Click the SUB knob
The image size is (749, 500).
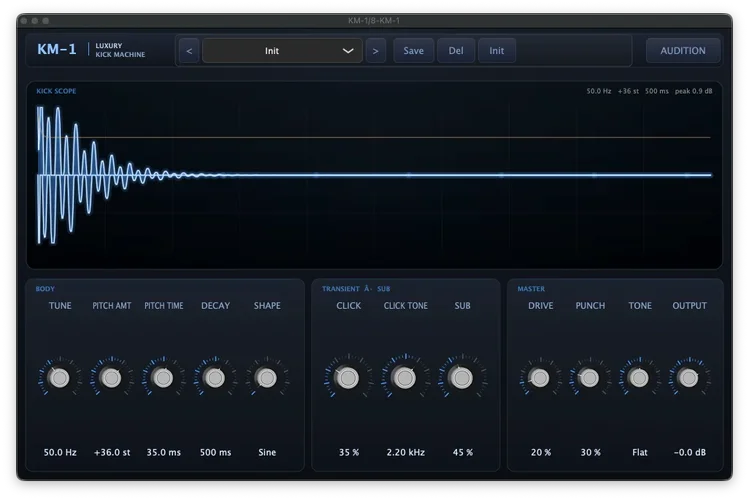tap(462, 378)
